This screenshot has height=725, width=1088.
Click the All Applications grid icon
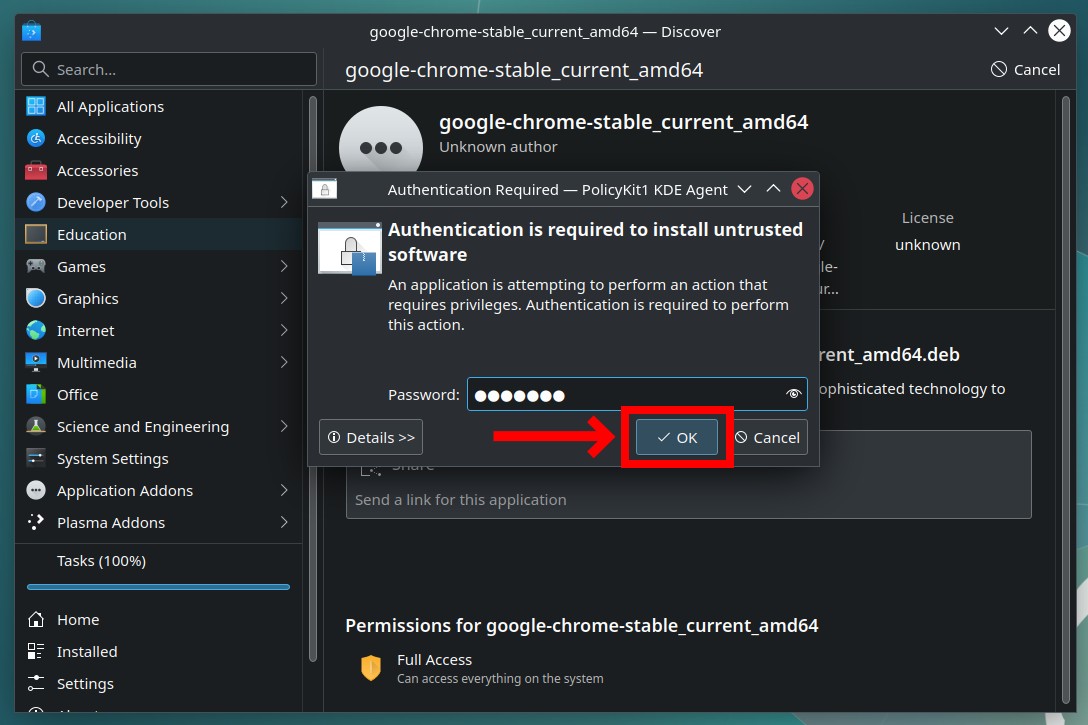35,106
